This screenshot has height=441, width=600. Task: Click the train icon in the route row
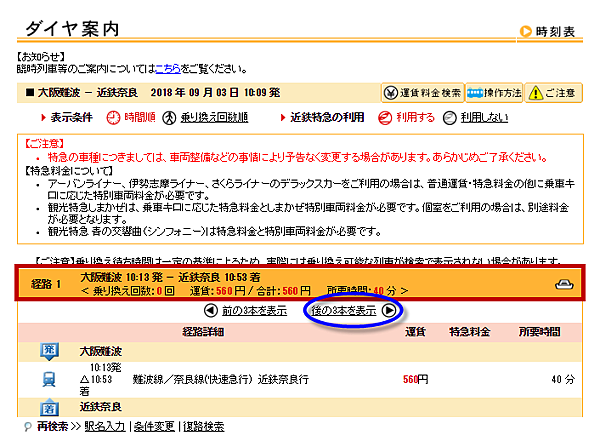(x=49, y=379)
